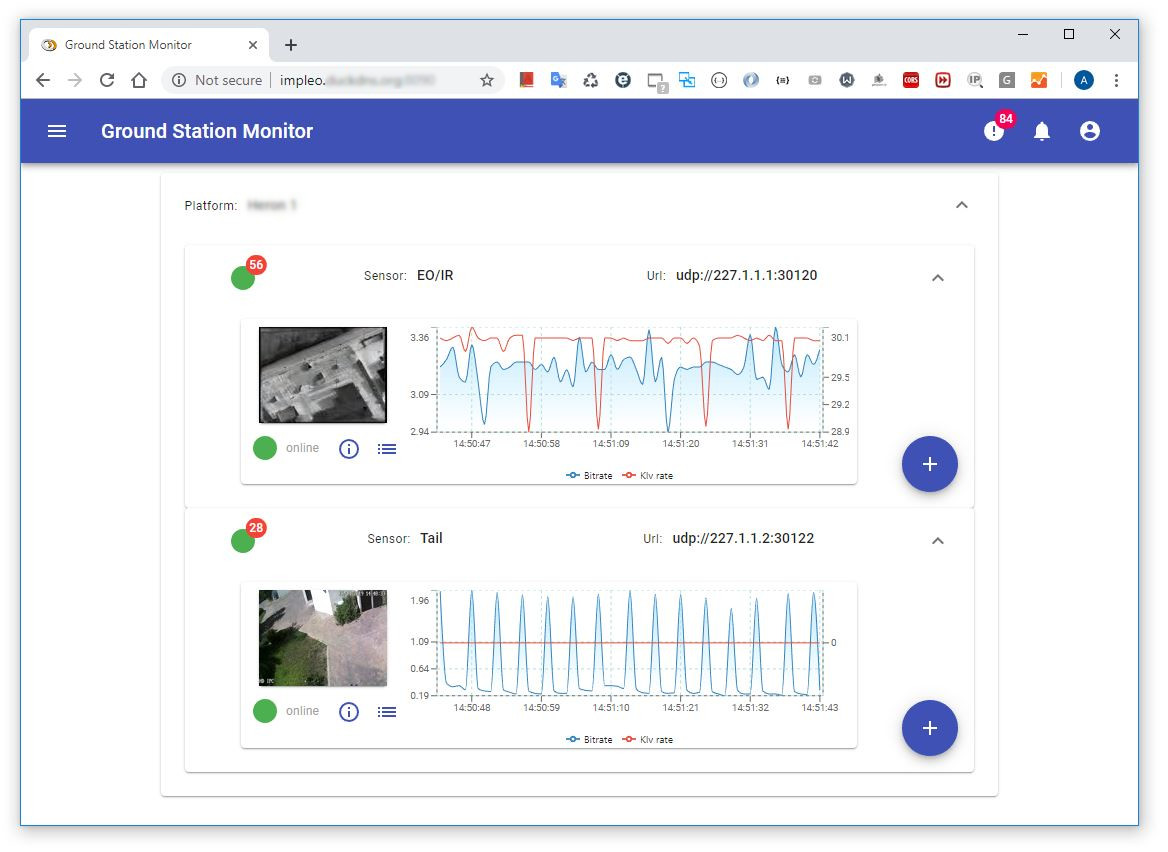Click the plus button on the EO/IR card

point(930,464)
